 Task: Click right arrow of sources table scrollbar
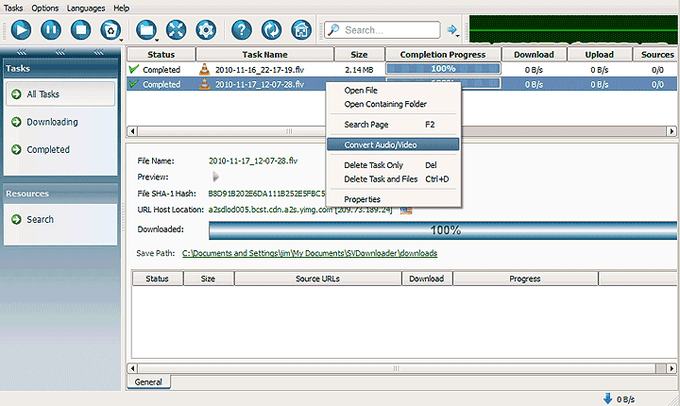click(672, 368)
